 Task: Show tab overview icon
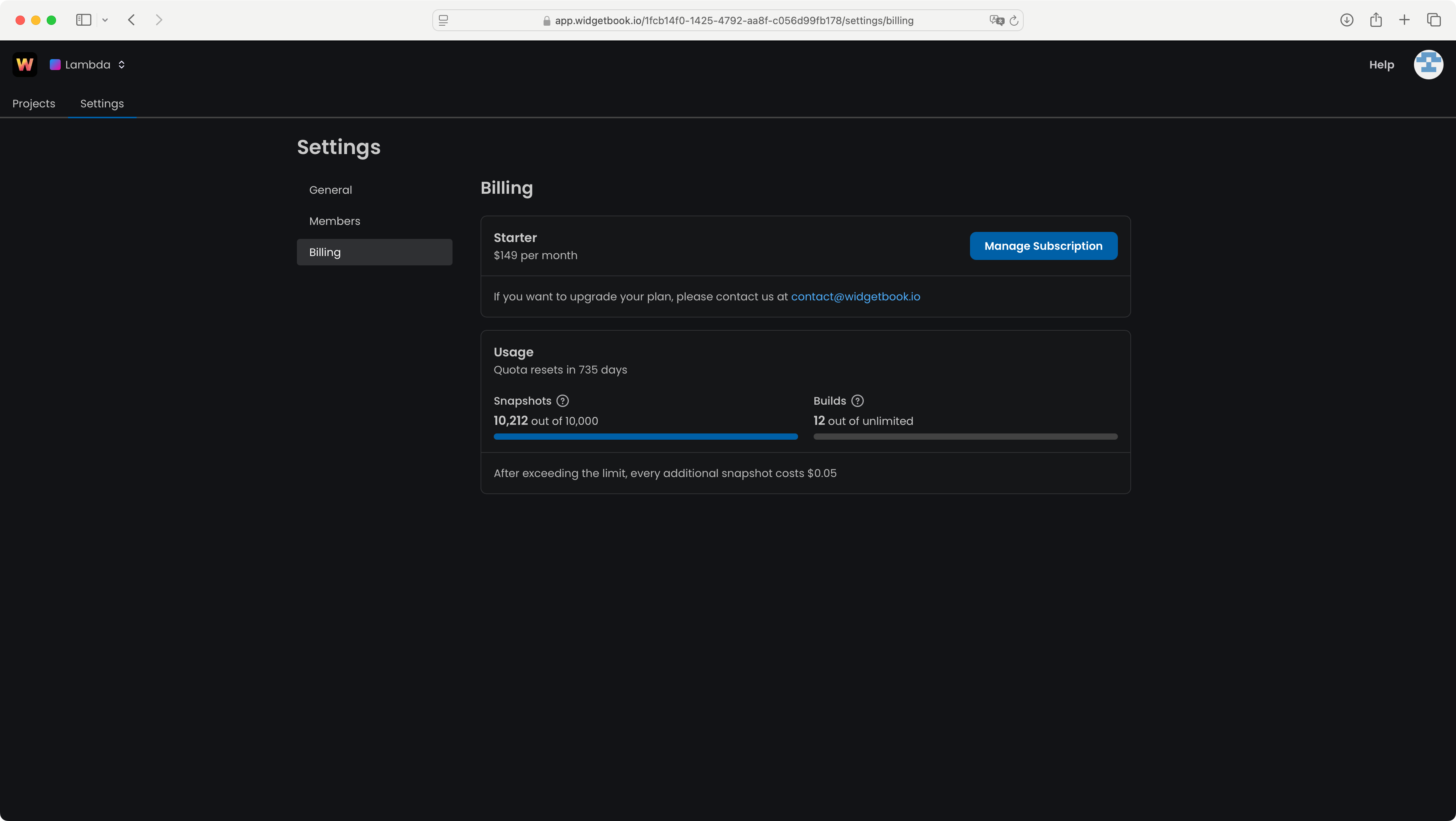point(1433,20)
